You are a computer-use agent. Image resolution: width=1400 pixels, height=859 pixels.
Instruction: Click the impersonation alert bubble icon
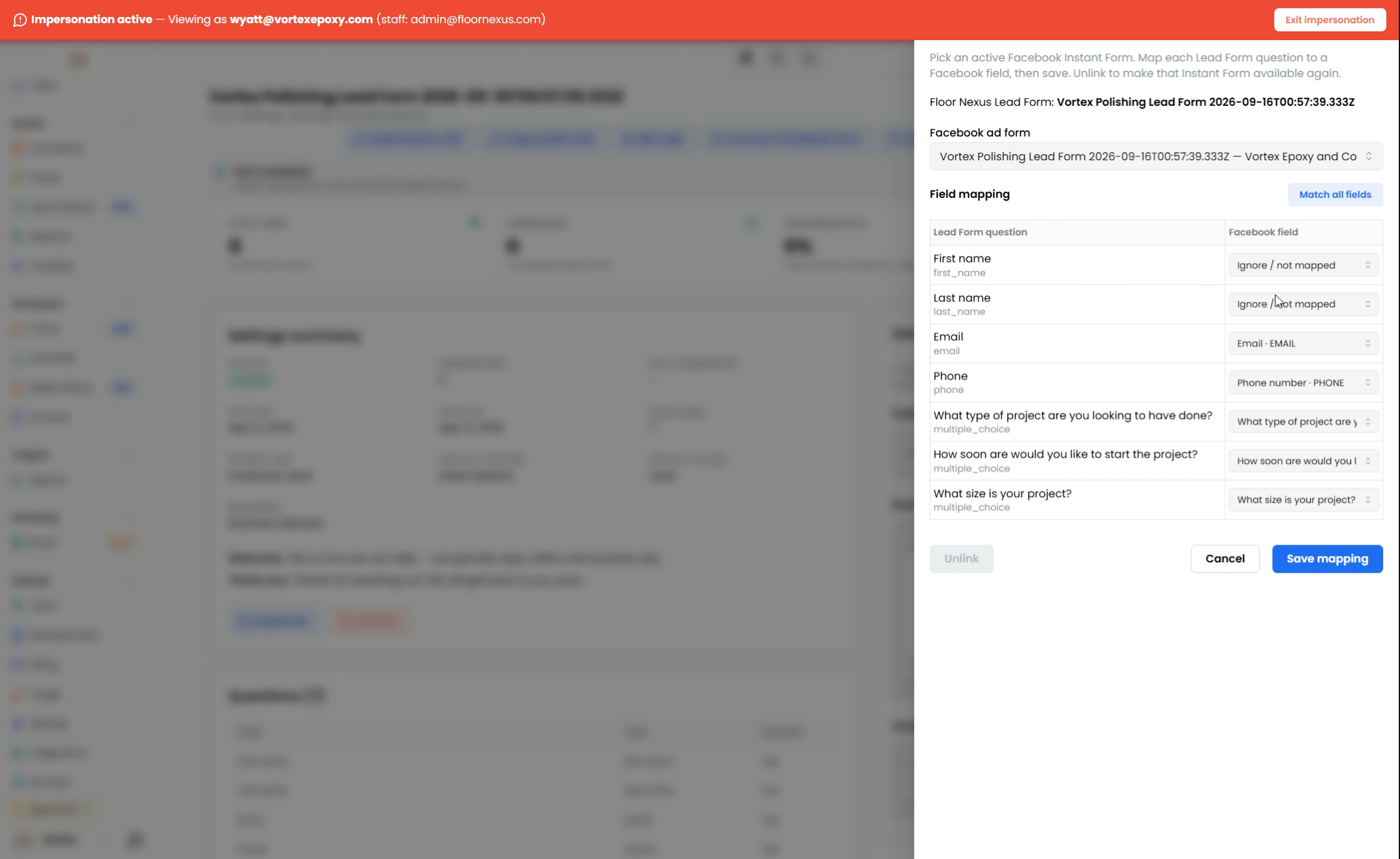pos(20,20)
